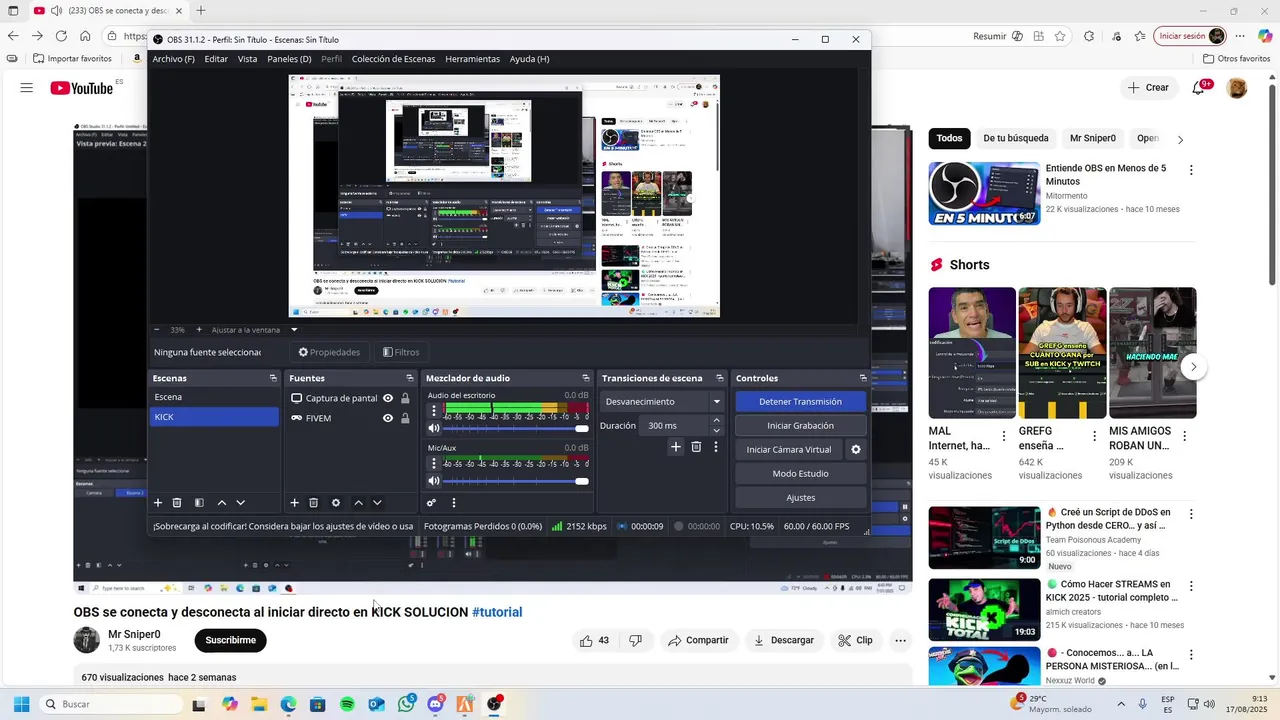Open the Paneles (D) menu in OBS
Screen dimensions: 1280x720
coord(289,59)
